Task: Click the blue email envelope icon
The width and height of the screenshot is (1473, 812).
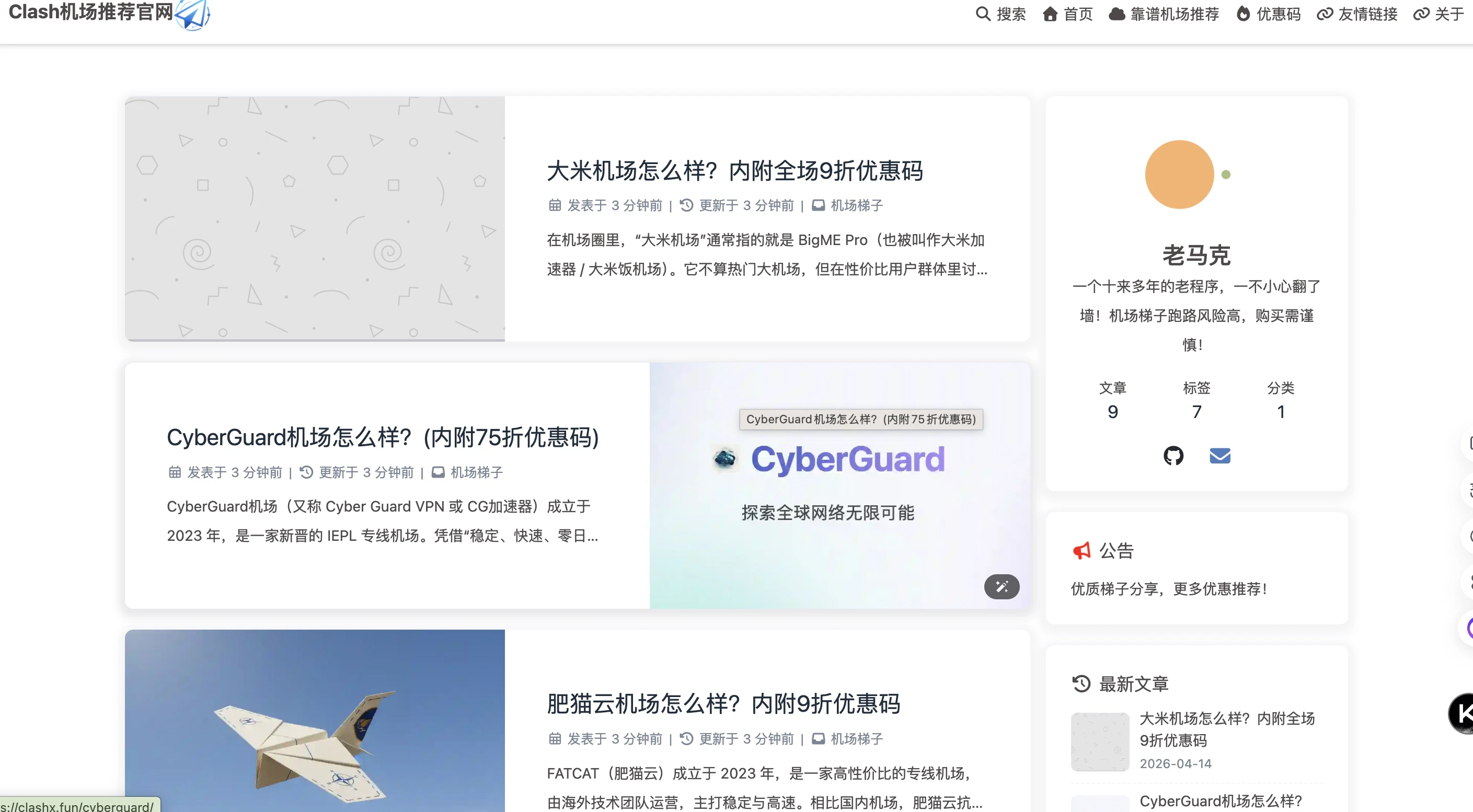Action: point(1219,456)
